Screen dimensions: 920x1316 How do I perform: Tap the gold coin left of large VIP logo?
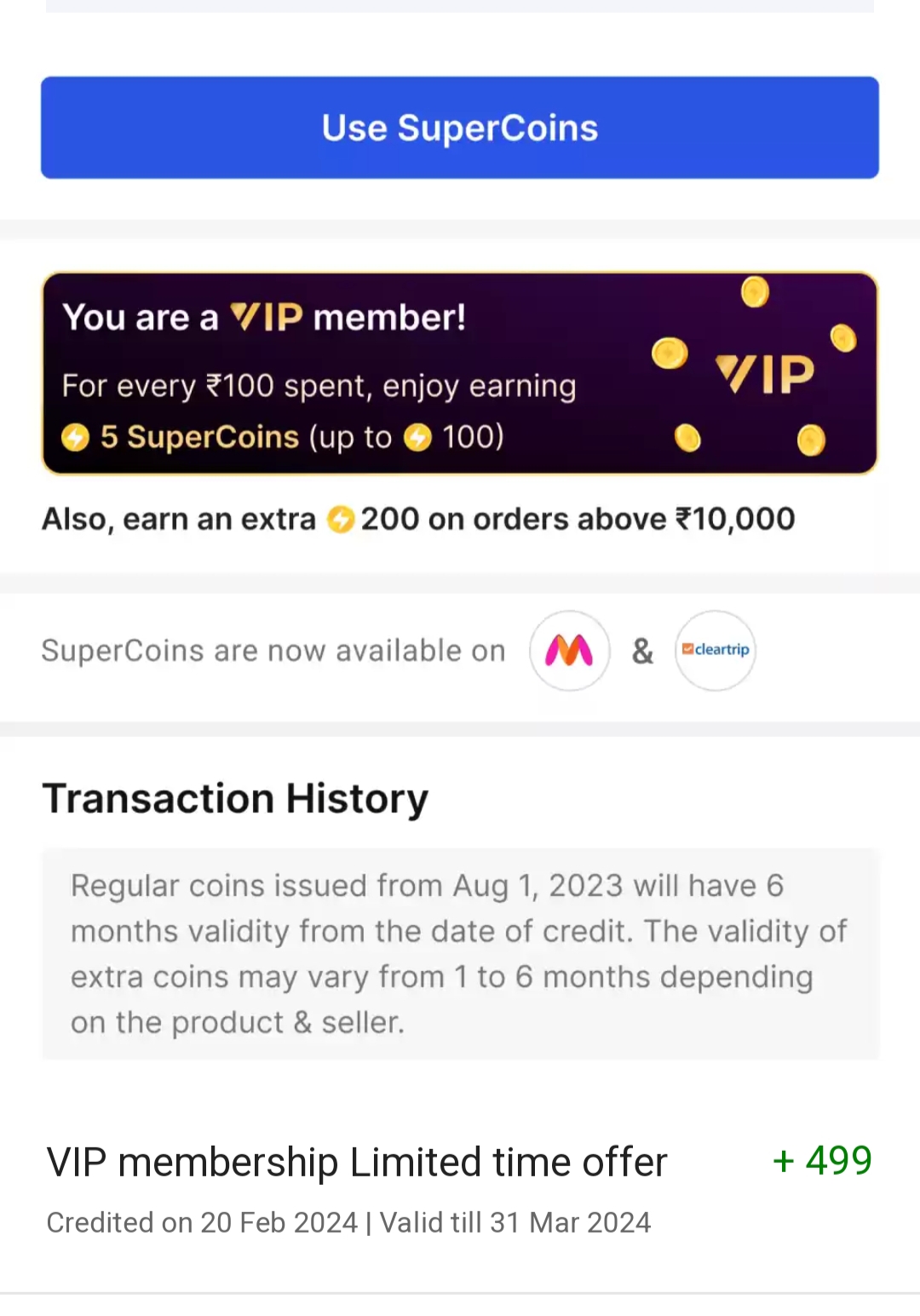click(670, 353)
